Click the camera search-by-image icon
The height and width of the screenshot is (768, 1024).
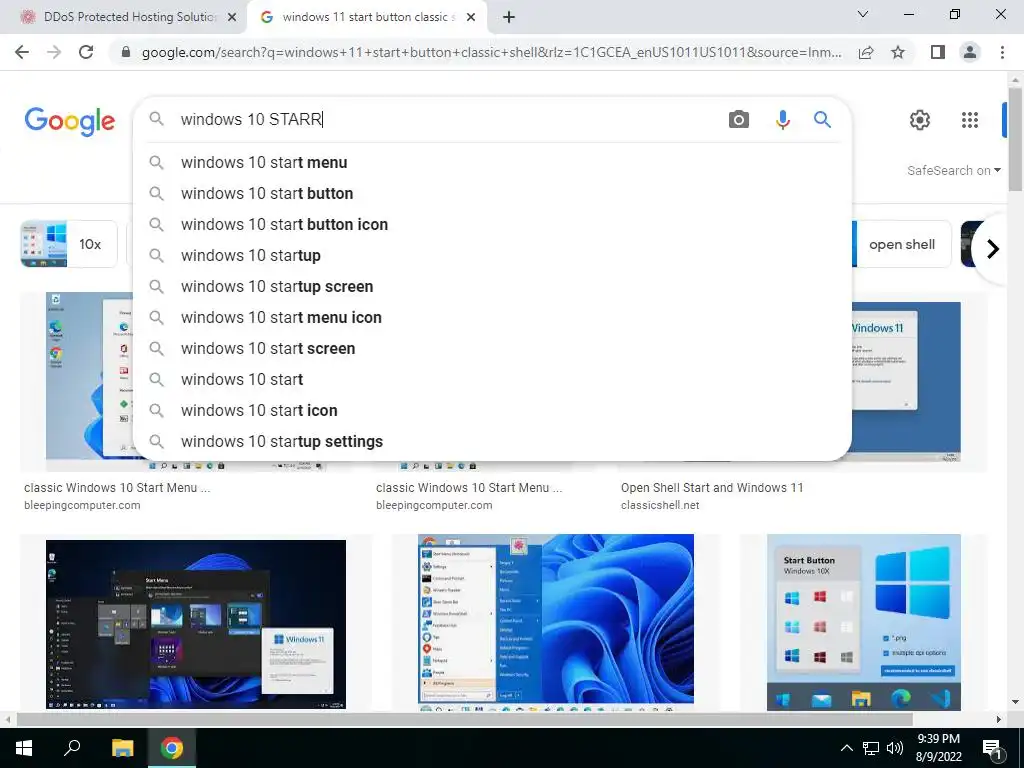click(739, 120)
